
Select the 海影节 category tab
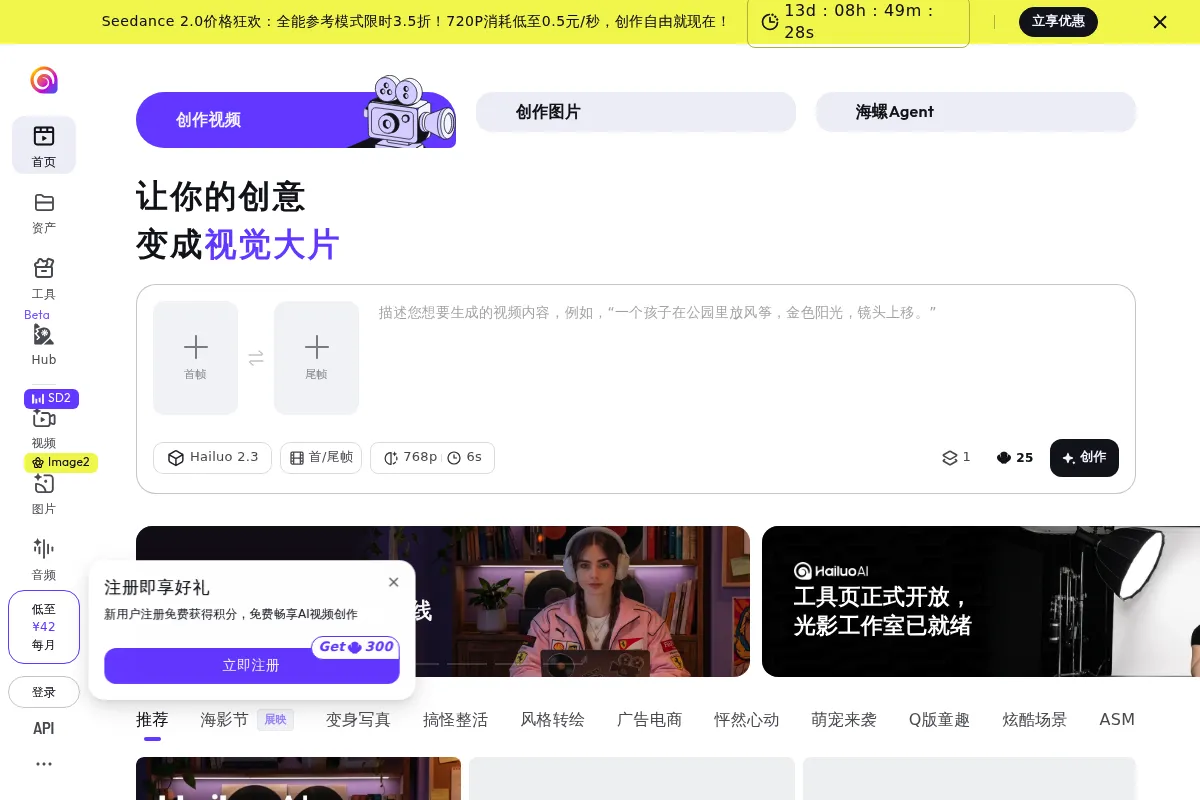[224, 720]
